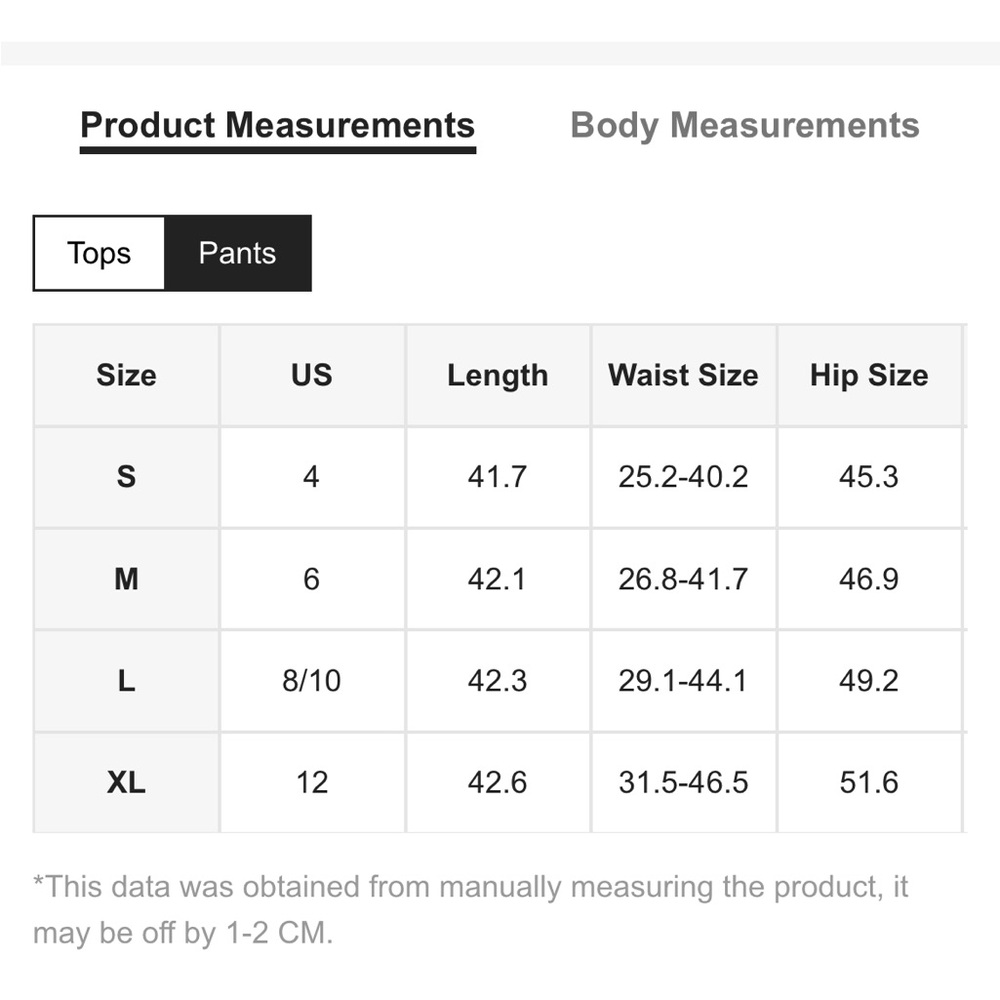Click the 8/10 US size cell
Image resolution: width=1000 pixels, height=1000 pixels.
click(312, 681)
